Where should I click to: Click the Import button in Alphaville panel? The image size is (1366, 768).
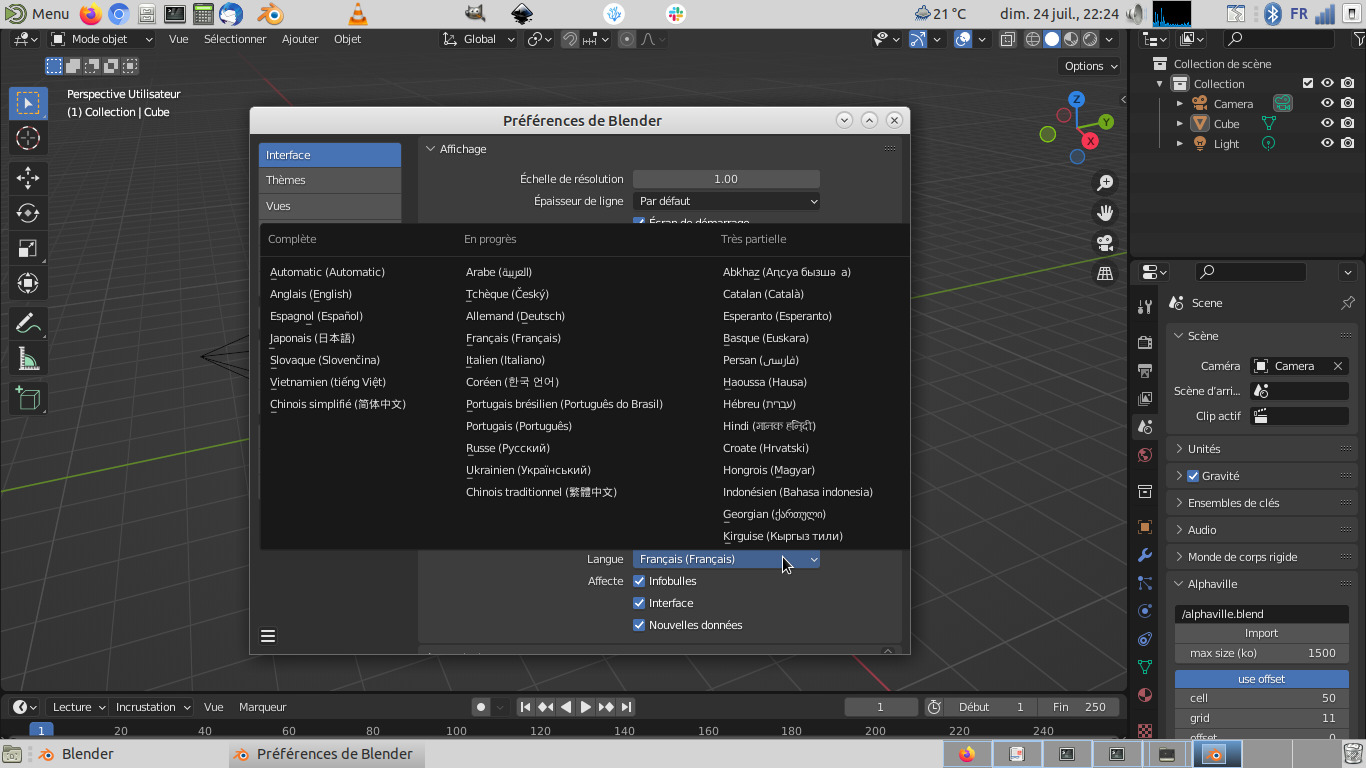(1261, 633)
